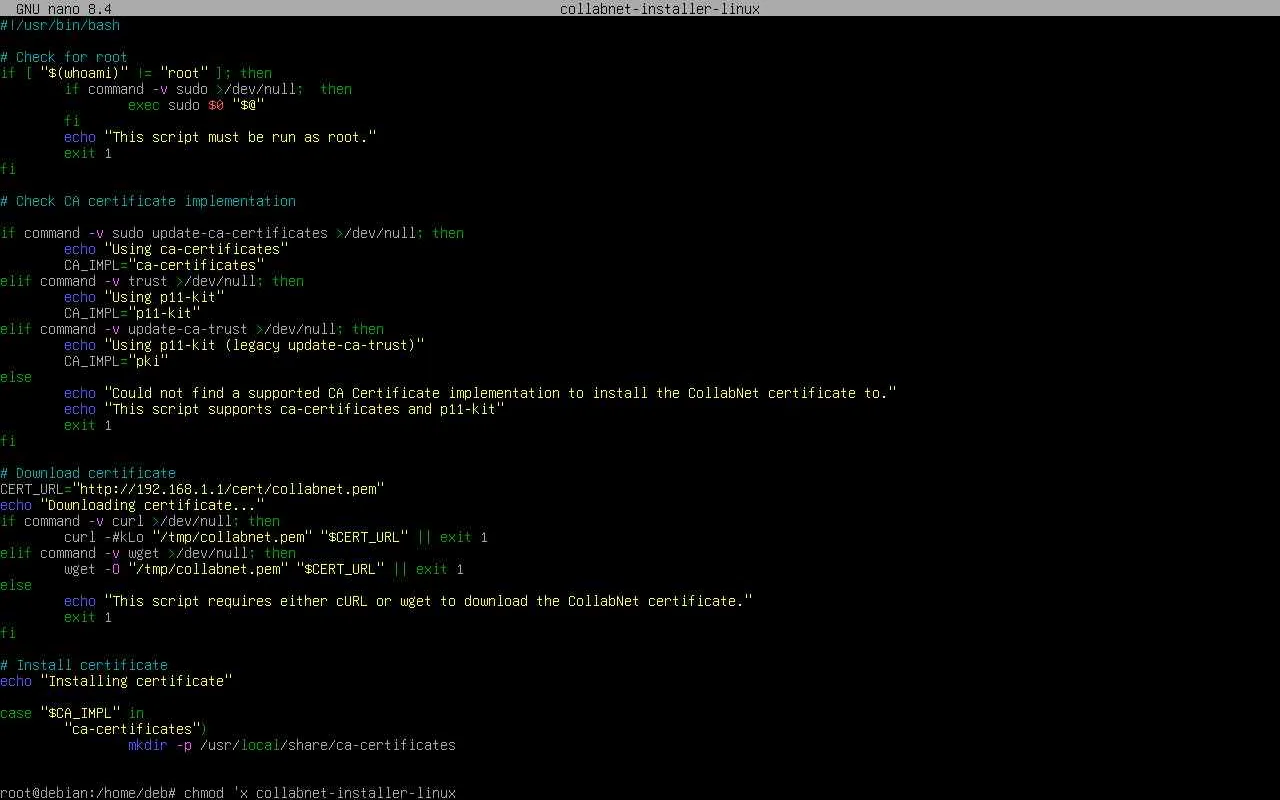Click the 'mkdir -p /usr/local/share/ca-certificates' line
The width and height of the screenshot is (1280, 800).
[292, 745]
